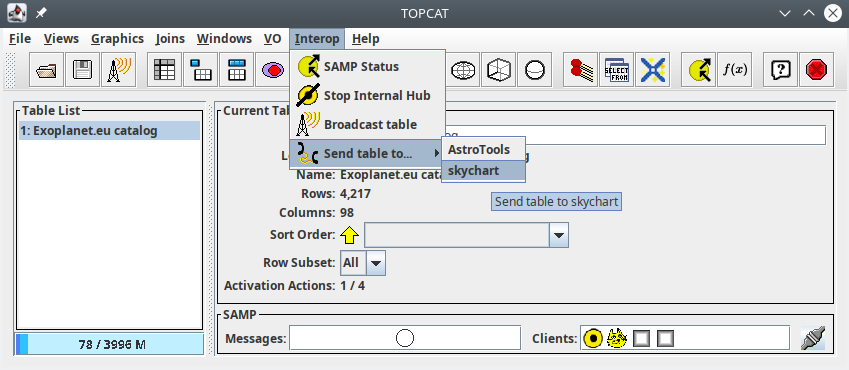
Task: Send table to skychart
Action: (484, 171)
